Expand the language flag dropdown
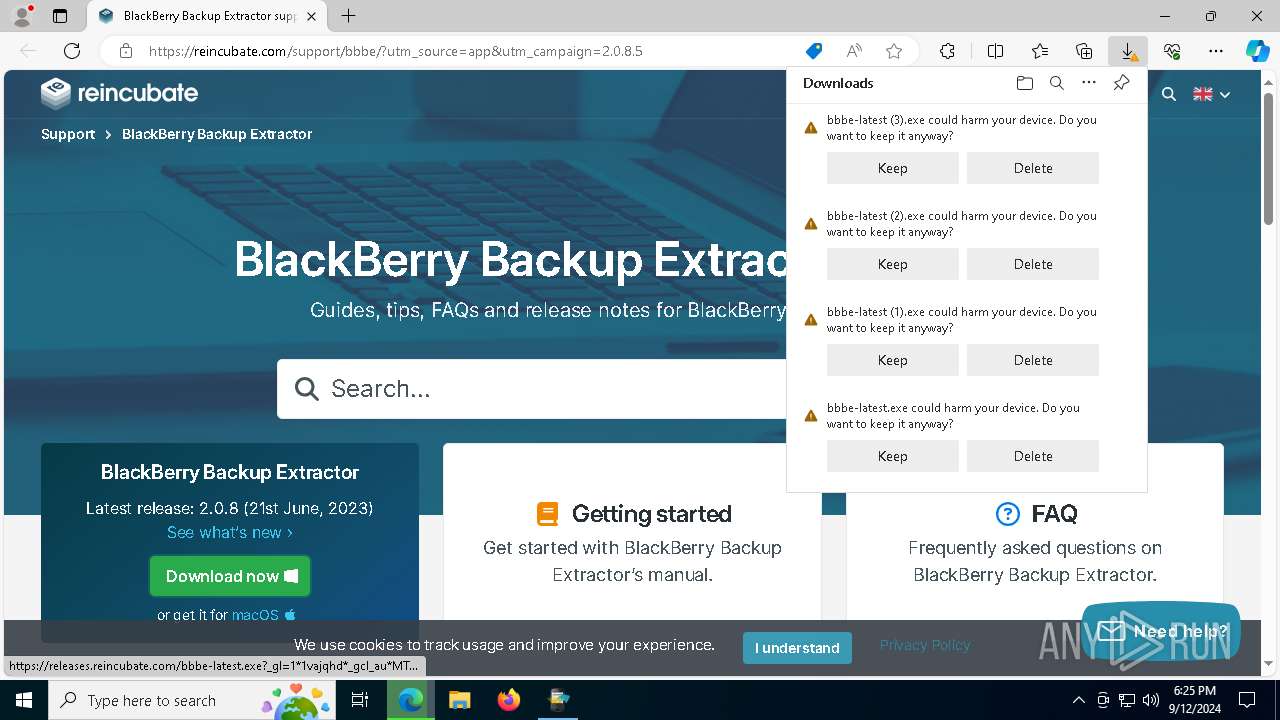This screenshot has width=1280, height=720. pyautogui.click(x=1211, y=94)
